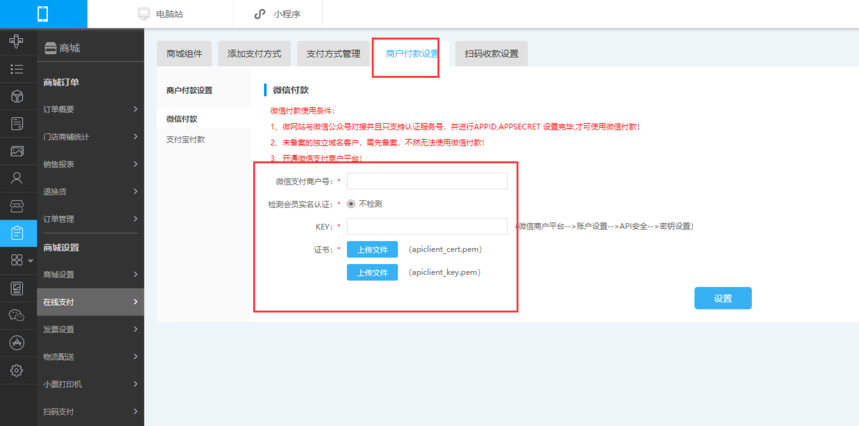Expand the 物流配送 menu arrow
Viewport: 859px width, 426px height.
pos(135,356)
